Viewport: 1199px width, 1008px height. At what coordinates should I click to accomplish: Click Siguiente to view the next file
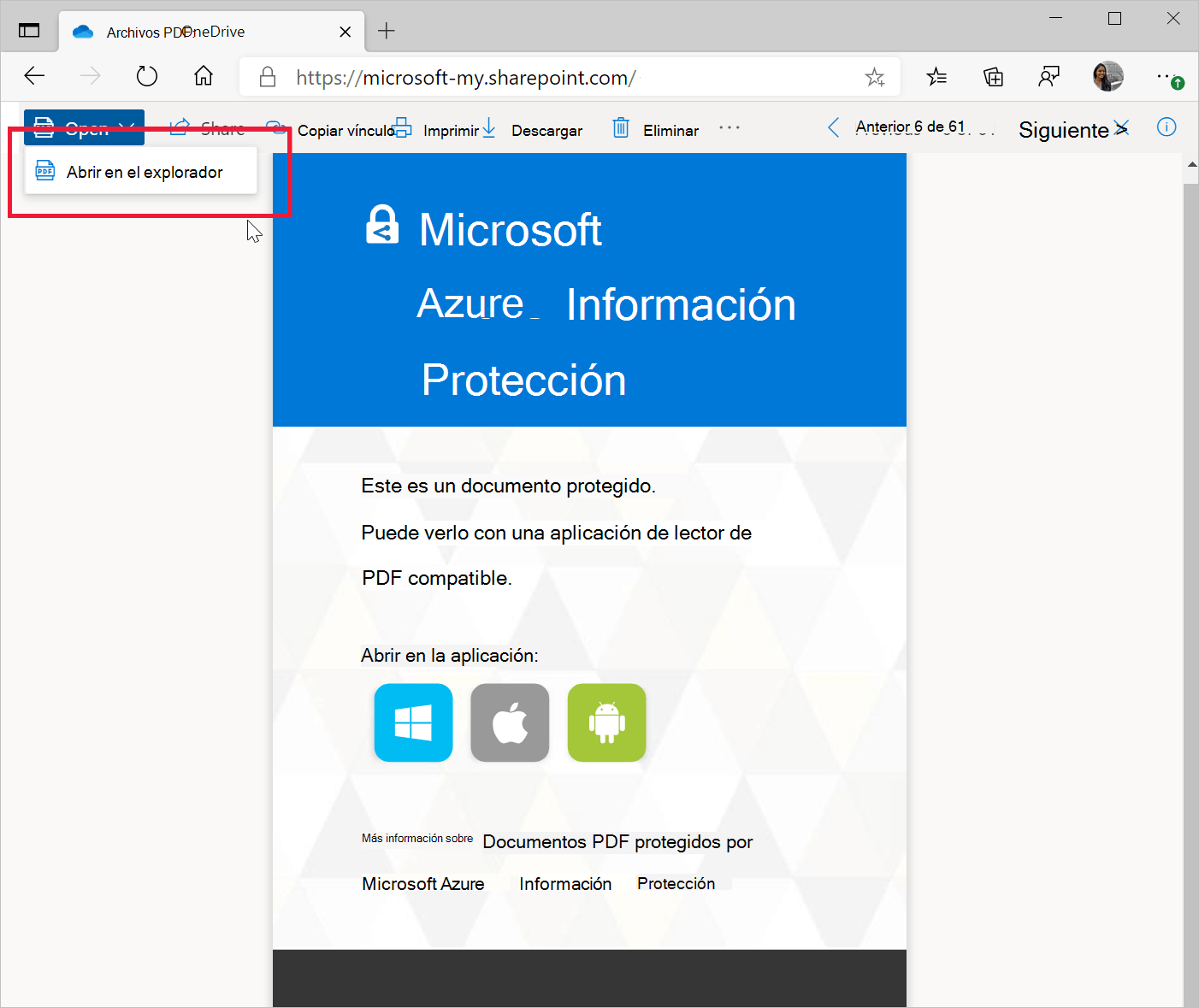pos(1065,129)
